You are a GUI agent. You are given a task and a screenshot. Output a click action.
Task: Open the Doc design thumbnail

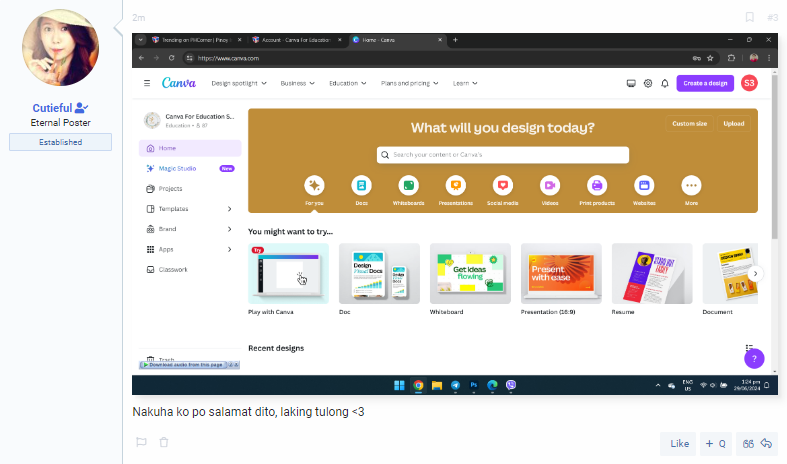pos(379,274)
